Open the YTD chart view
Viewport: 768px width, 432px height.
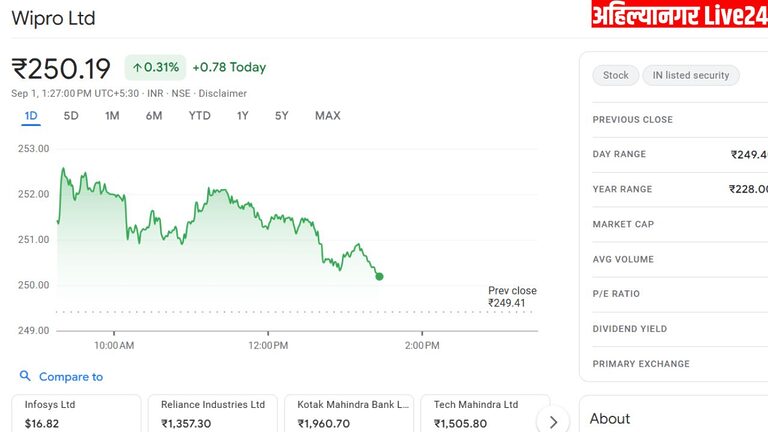pos(200,116)
